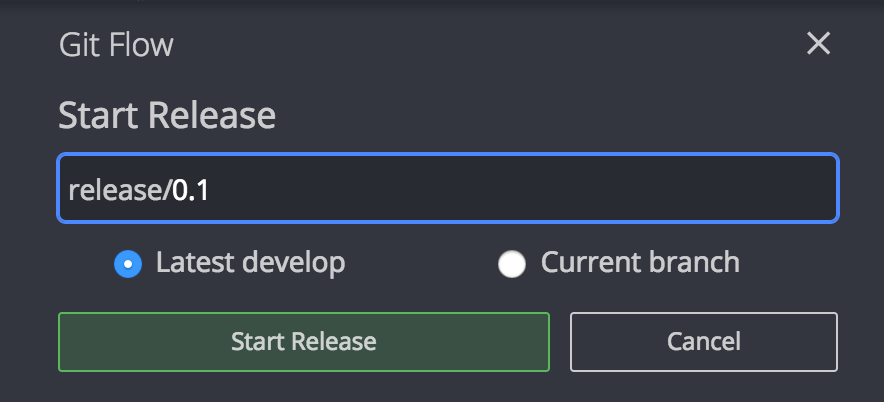Viewport: 884px width, 402px height.
Task: Click empty area inside the release name box
Action: 524,189
